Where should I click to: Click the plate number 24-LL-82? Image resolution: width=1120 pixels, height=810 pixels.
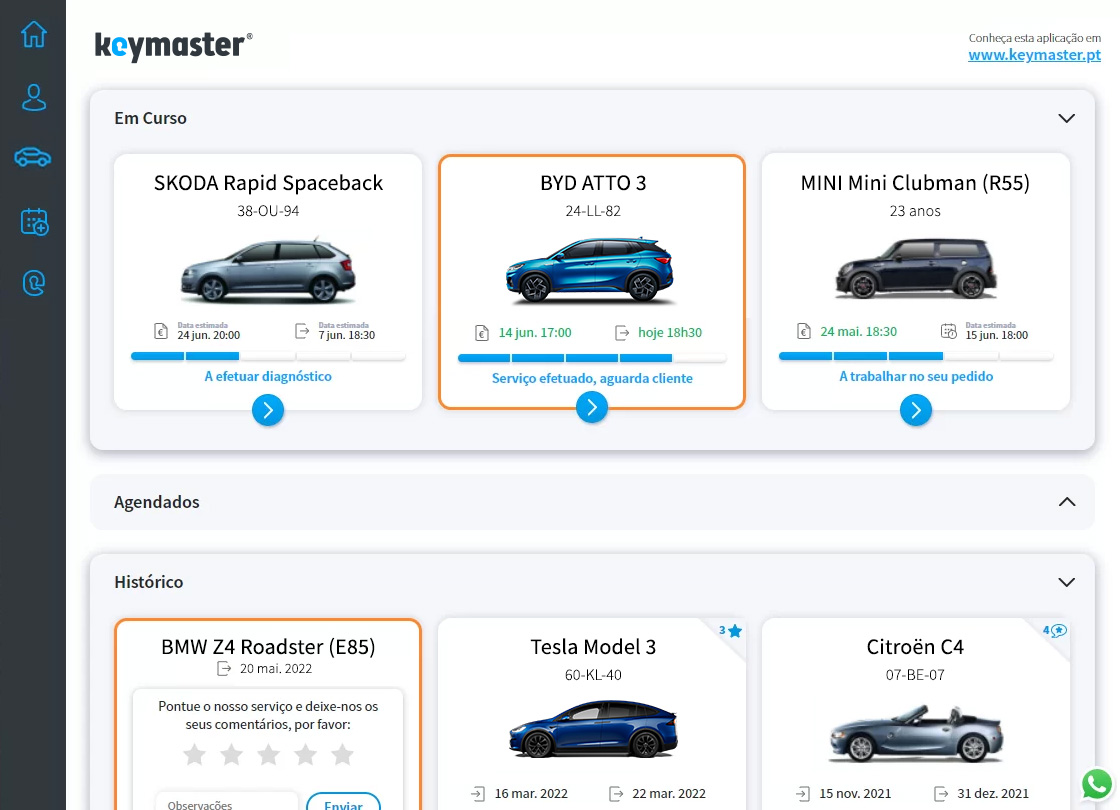pos(593,211)
